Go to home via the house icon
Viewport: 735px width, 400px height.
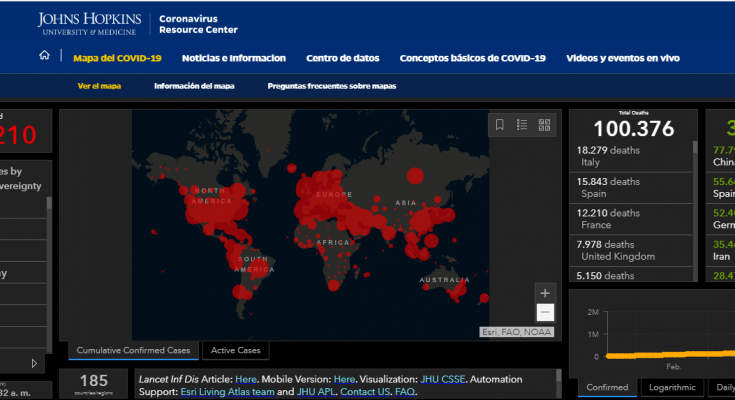[44, 55]
